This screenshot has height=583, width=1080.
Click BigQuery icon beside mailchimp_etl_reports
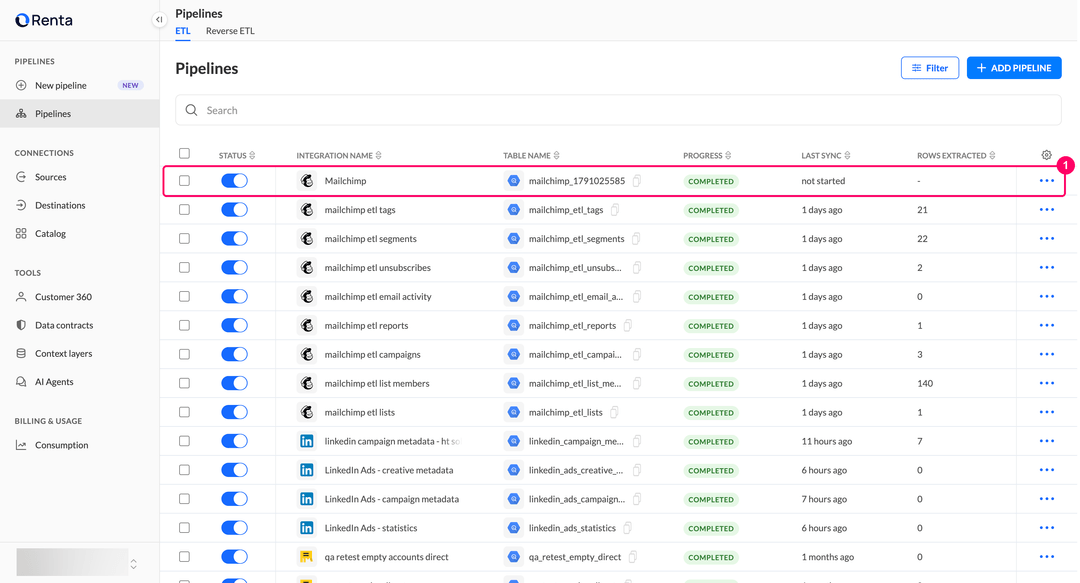coord(513,325)
